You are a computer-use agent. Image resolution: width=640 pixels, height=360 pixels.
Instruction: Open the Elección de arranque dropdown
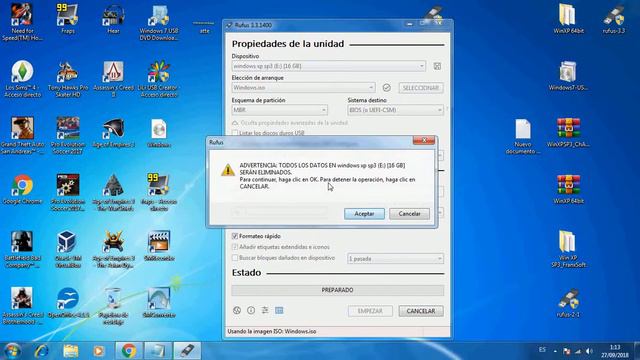point(303,87)
